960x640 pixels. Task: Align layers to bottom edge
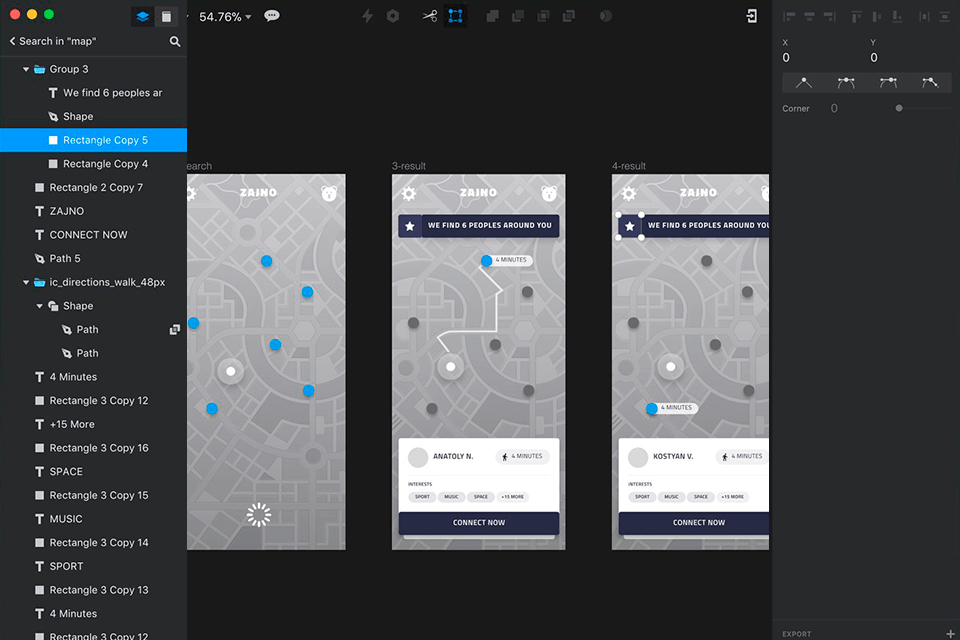click(x=897, y=17)
